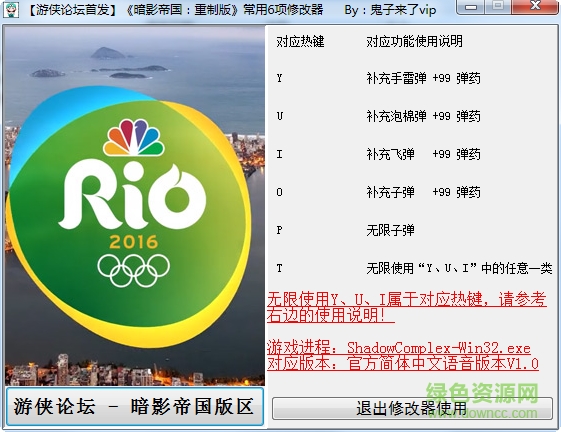
Task: Click hotkey letter P
Action: 279,230
